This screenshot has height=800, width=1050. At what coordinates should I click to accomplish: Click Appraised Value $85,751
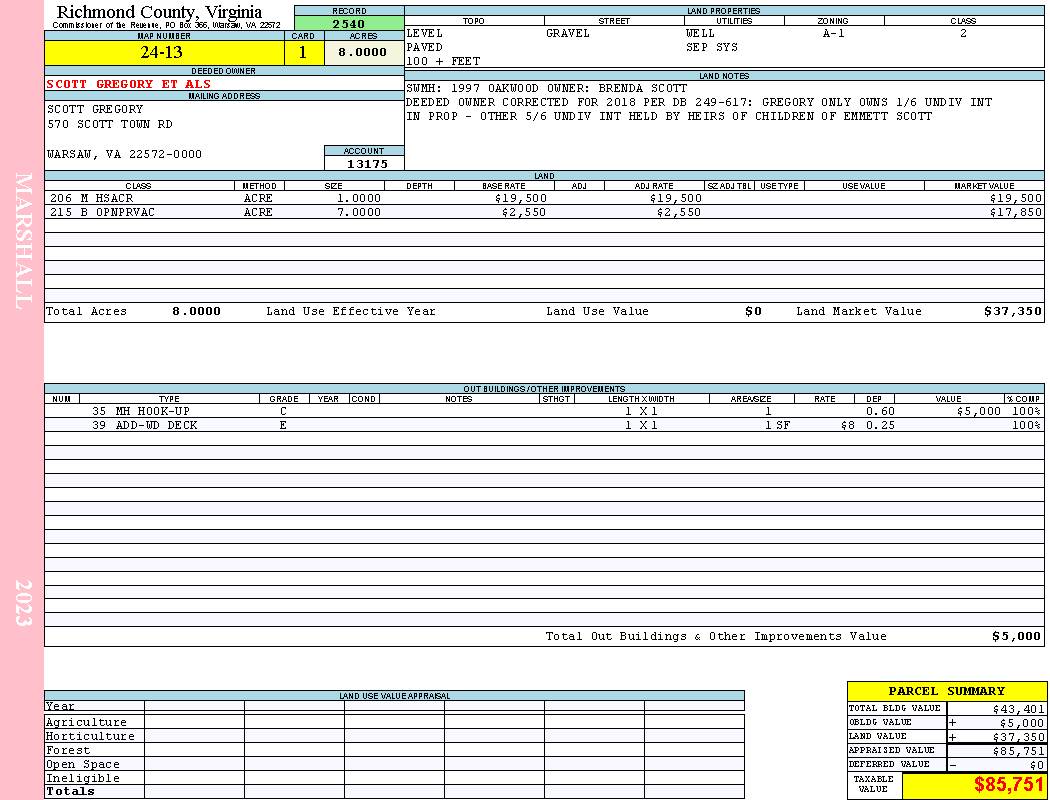click(1019, 750)
